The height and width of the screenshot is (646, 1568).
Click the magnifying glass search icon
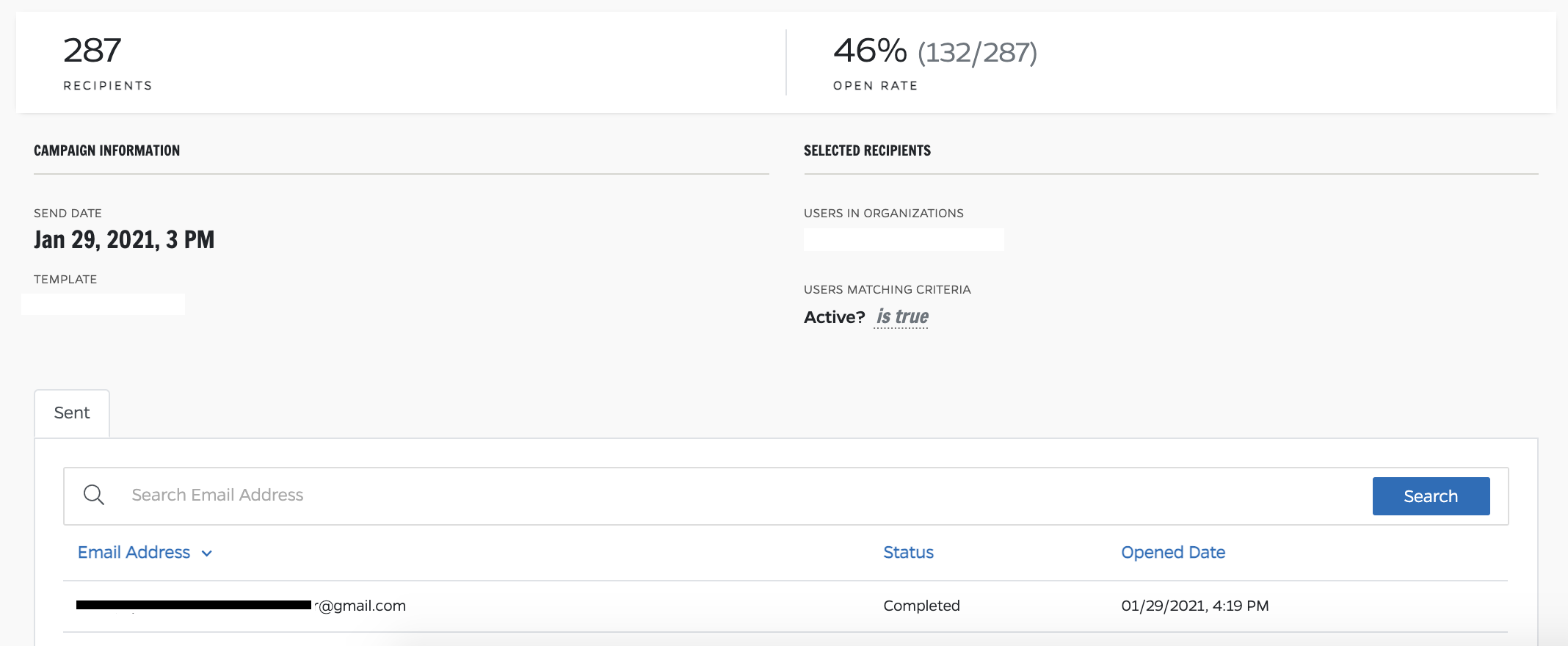click(94, 495)
